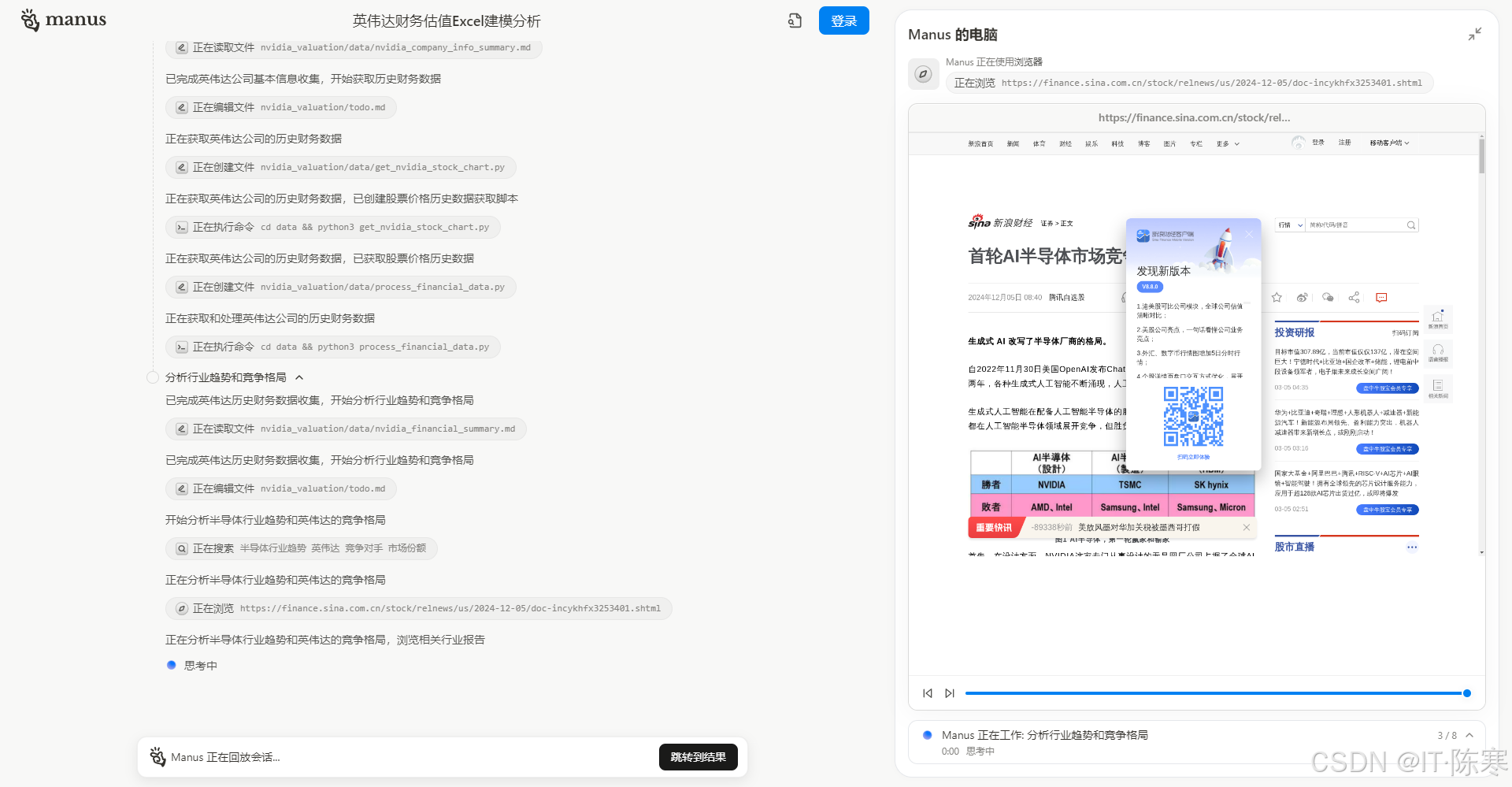Click the compass icon in the 正在浏览 step

click(182, 608)
